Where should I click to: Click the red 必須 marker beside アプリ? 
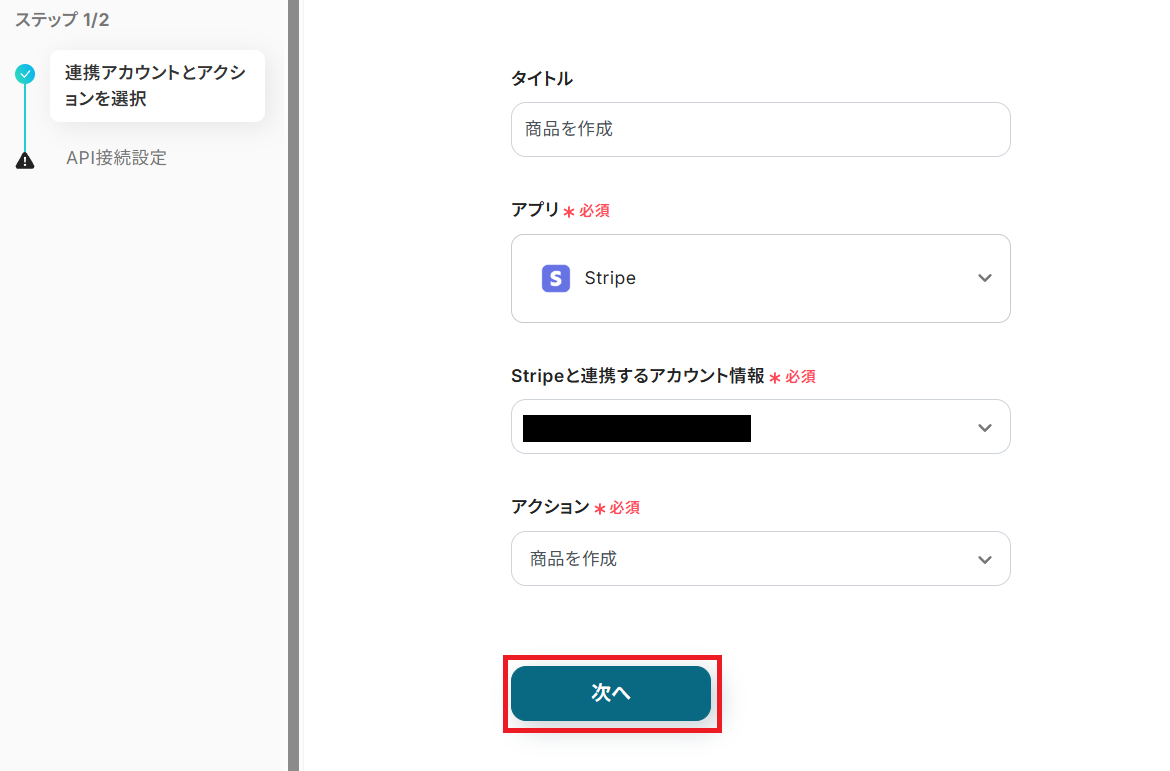coord(594,211)
